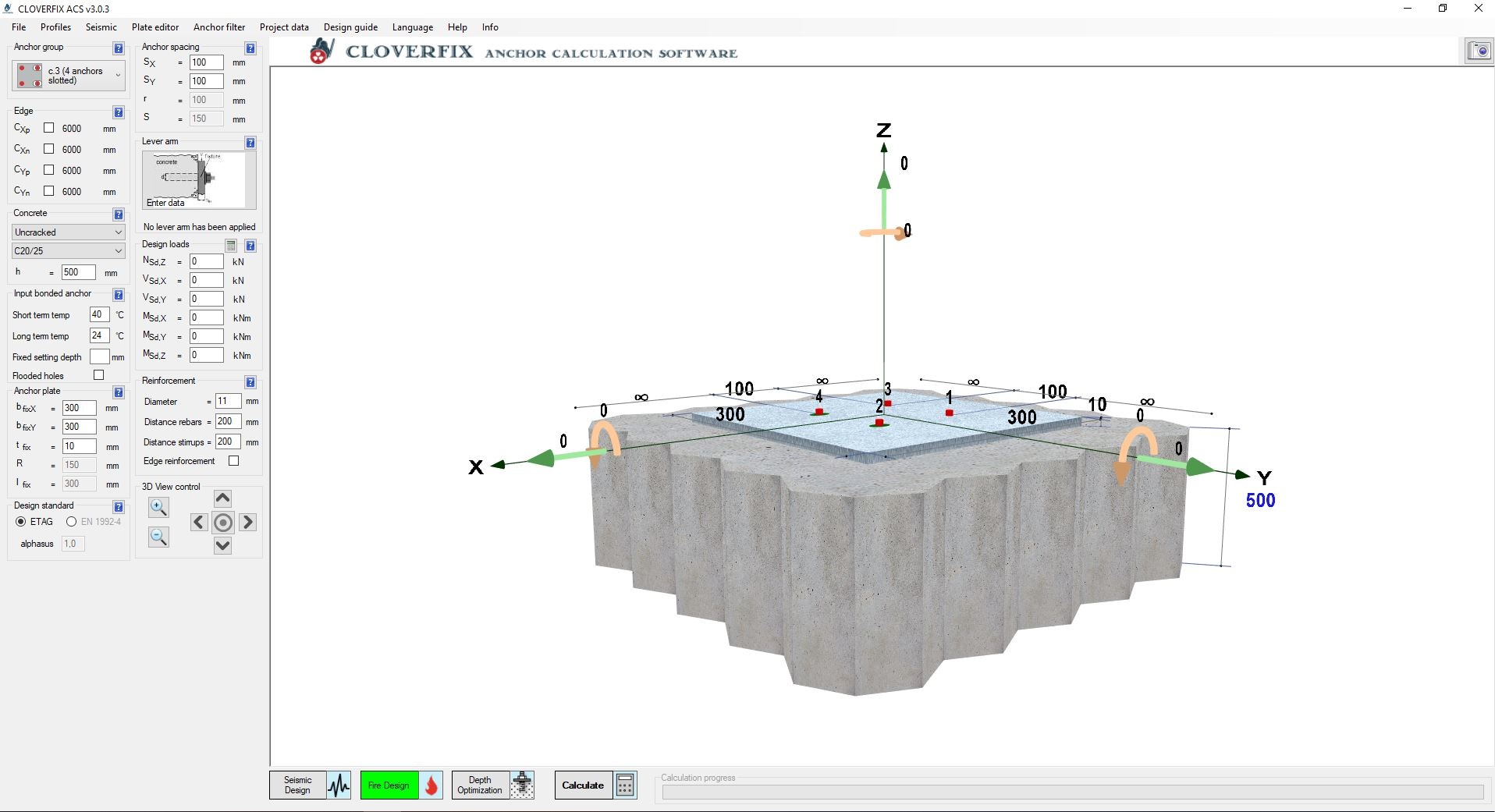Screen dimensions: 1495x812
Task: Reset 3D view to center
Action: [x=223, y=523]
